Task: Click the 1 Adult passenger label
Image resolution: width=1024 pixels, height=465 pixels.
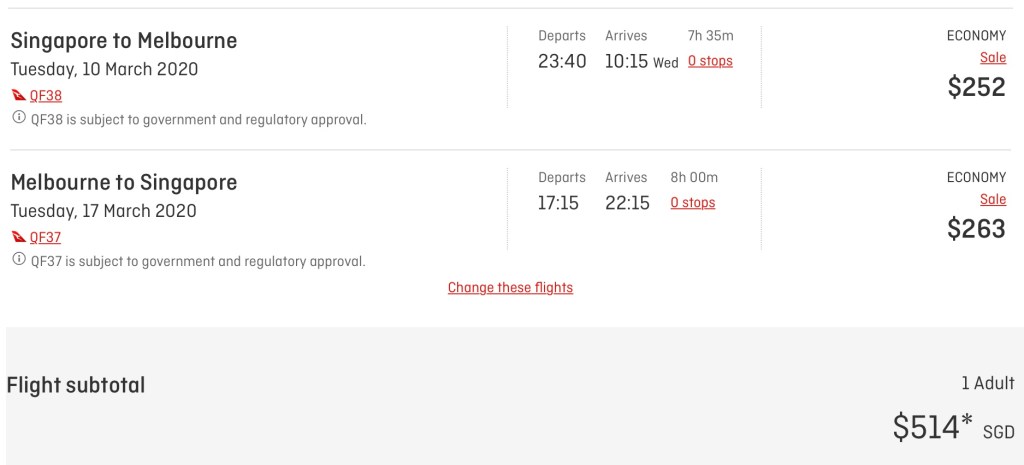Action: pos(987,383)
